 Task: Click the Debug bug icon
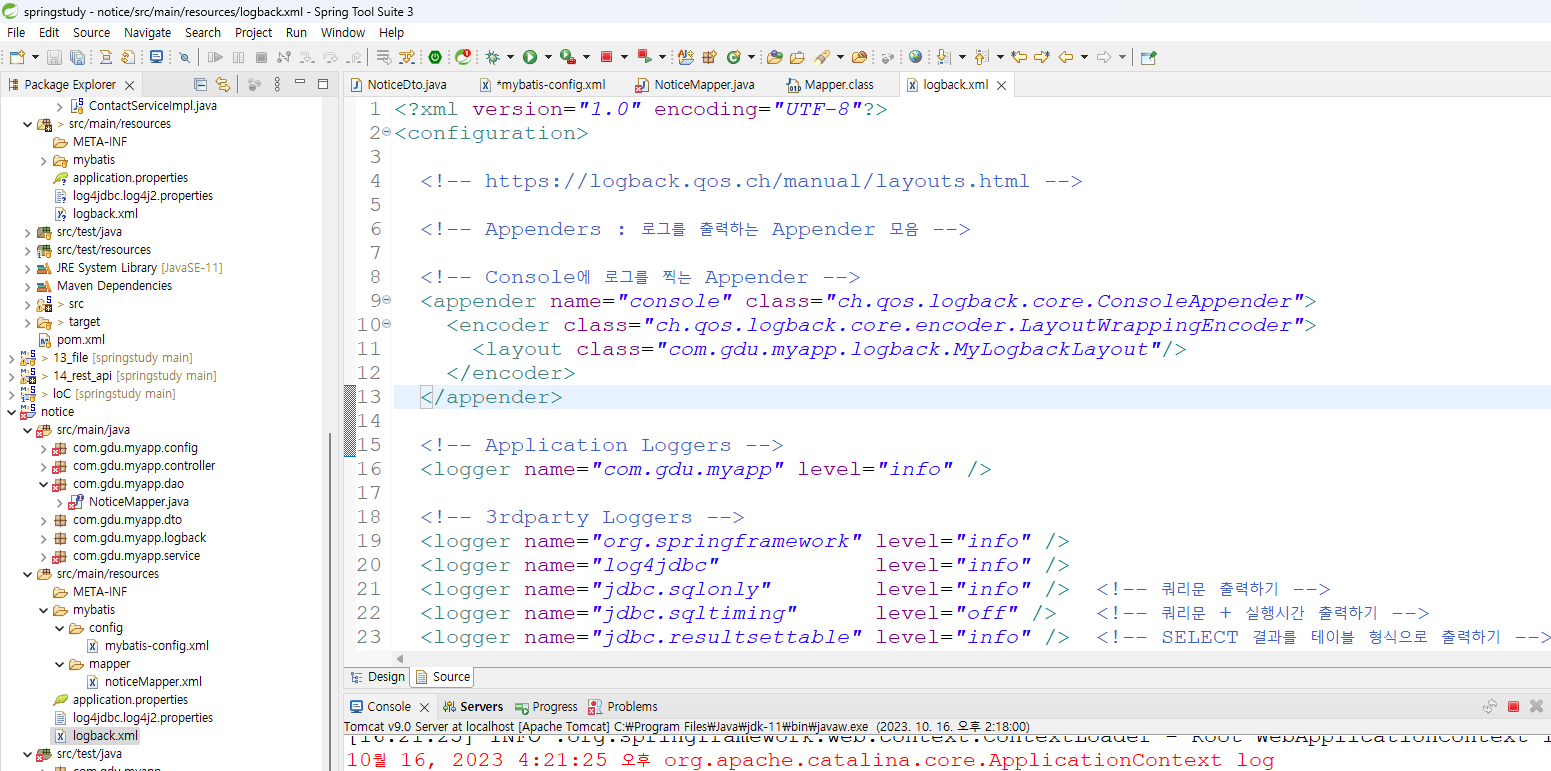(x=492, y=57)
